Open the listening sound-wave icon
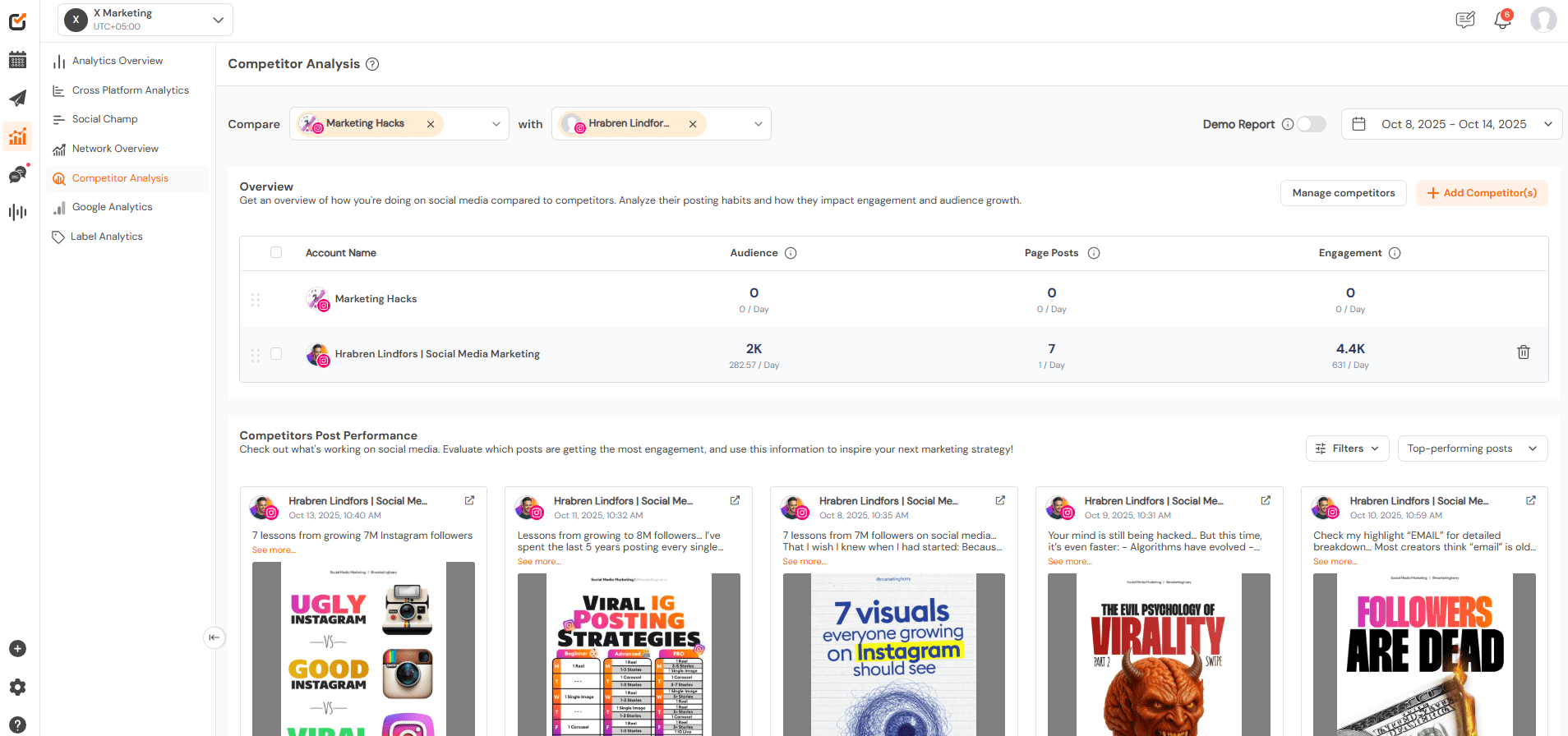Image resolution: width=1568 pixels, height=736 pixels. click(x=17, y=212)
